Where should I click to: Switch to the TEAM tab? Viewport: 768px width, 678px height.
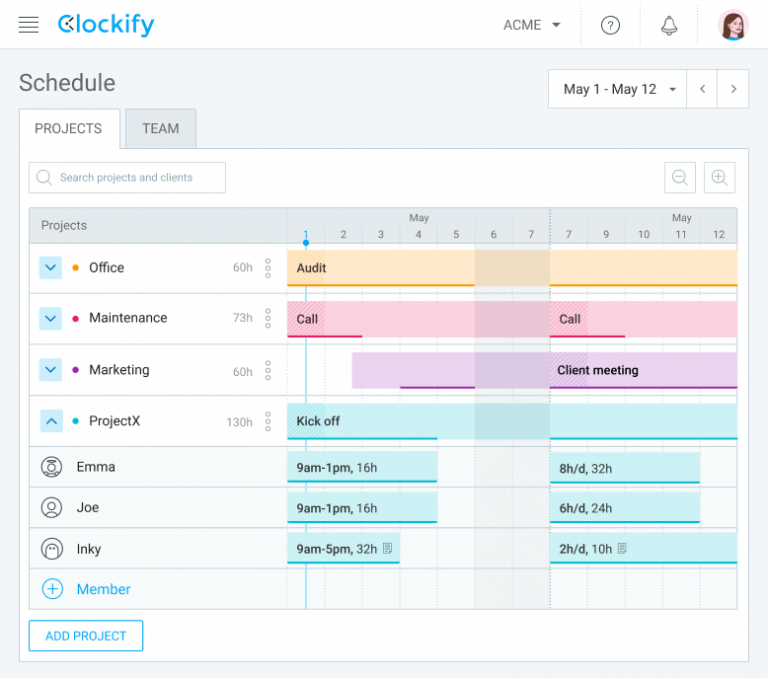(x=160, y=129)
